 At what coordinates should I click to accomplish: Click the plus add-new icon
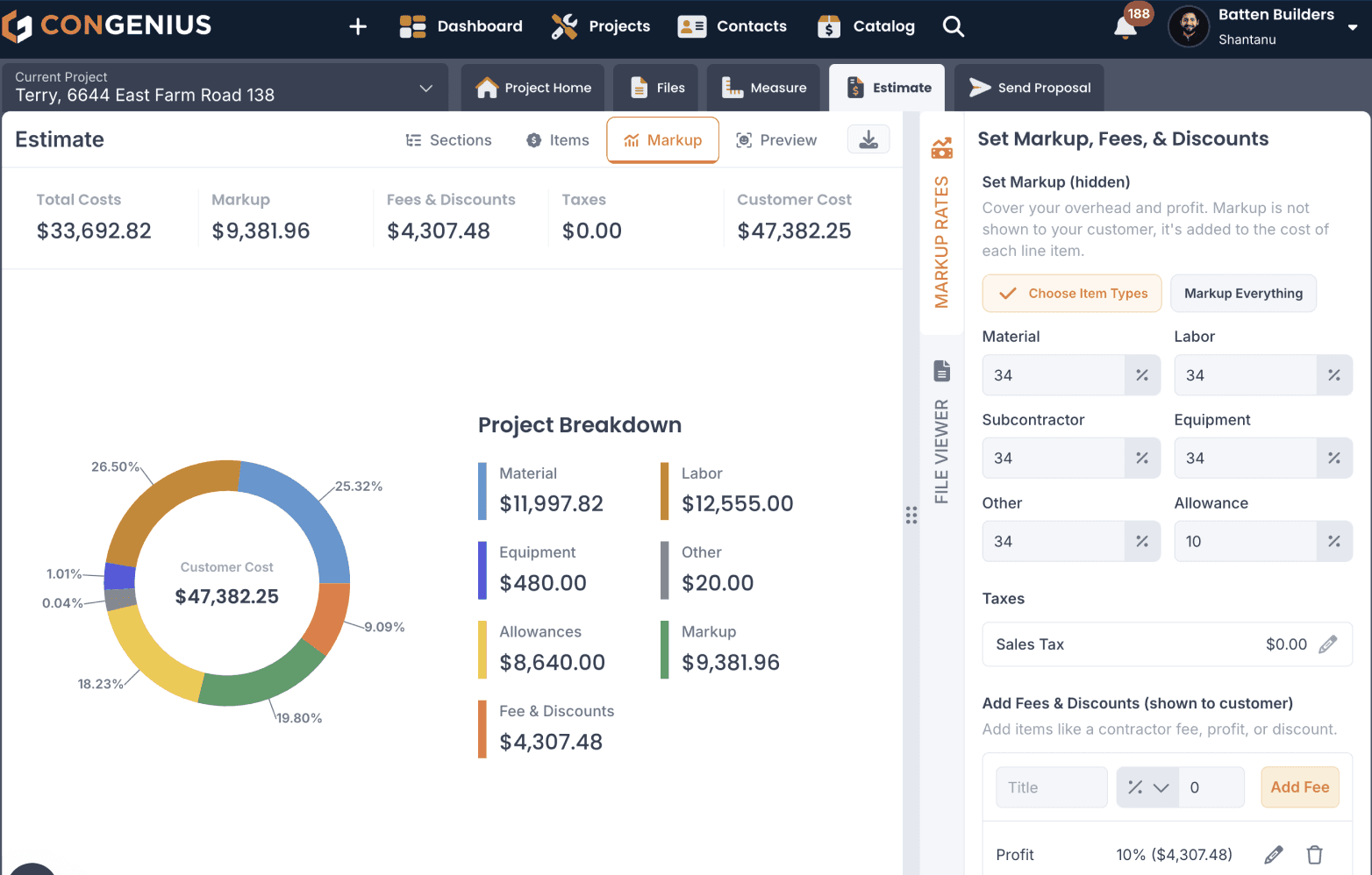coord(358,26)
